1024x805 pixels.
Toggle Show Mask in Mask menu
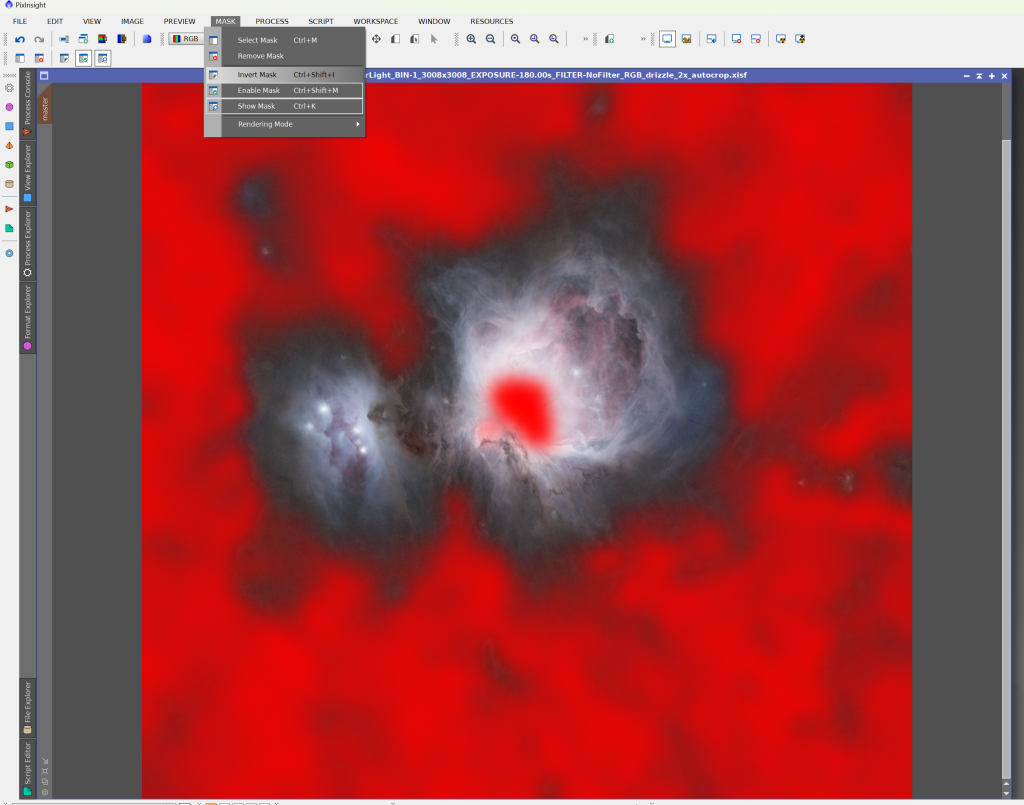point(256,106)
